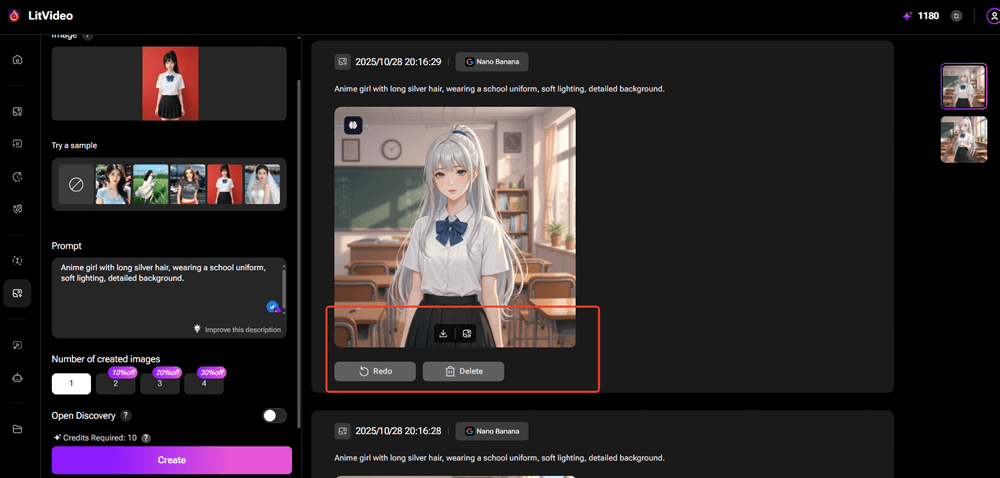Select the no-sample circle-slash icon

coord(76,185)
